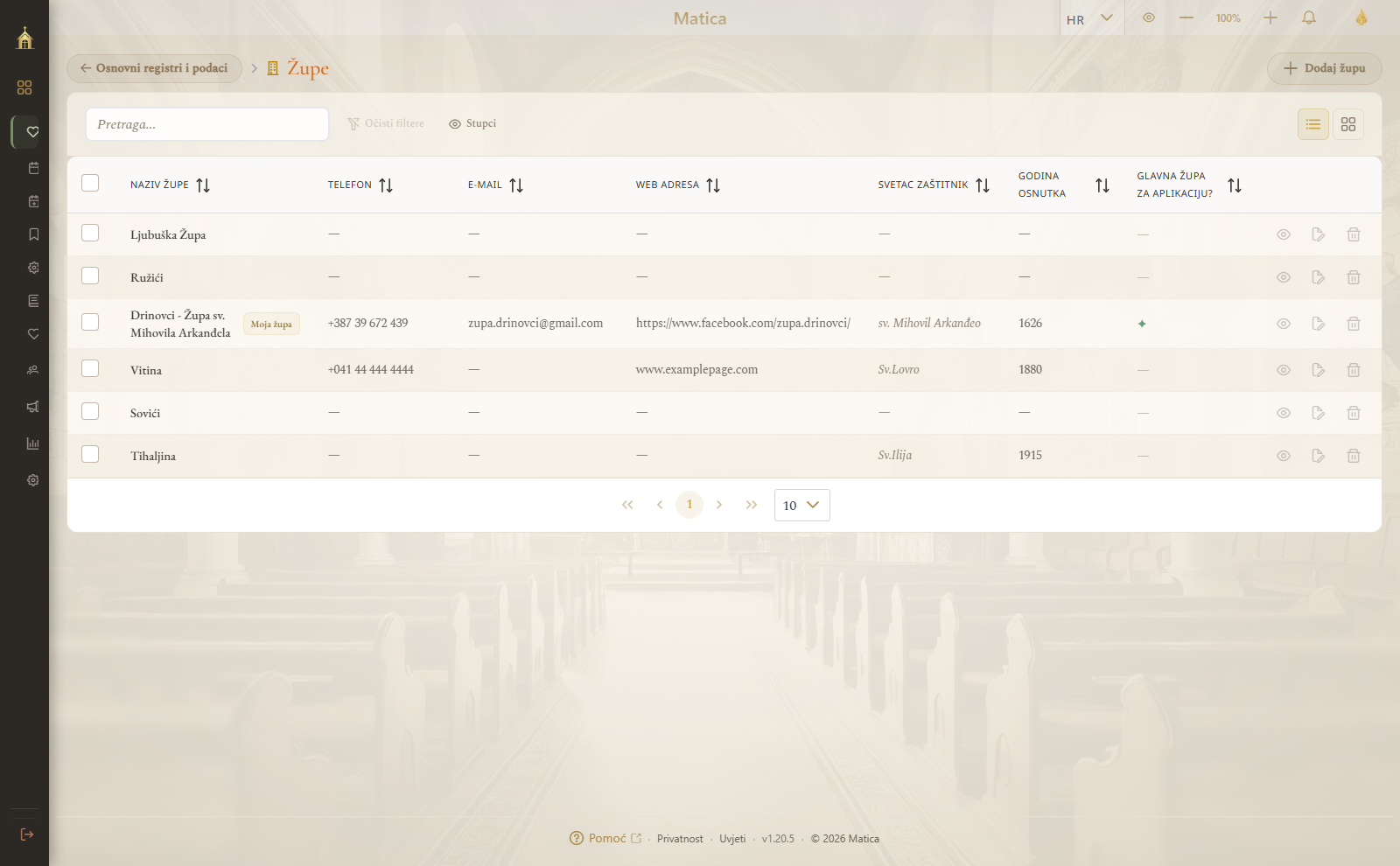
Task: Click the Dodaj župu button
Action: (1325, 68)
